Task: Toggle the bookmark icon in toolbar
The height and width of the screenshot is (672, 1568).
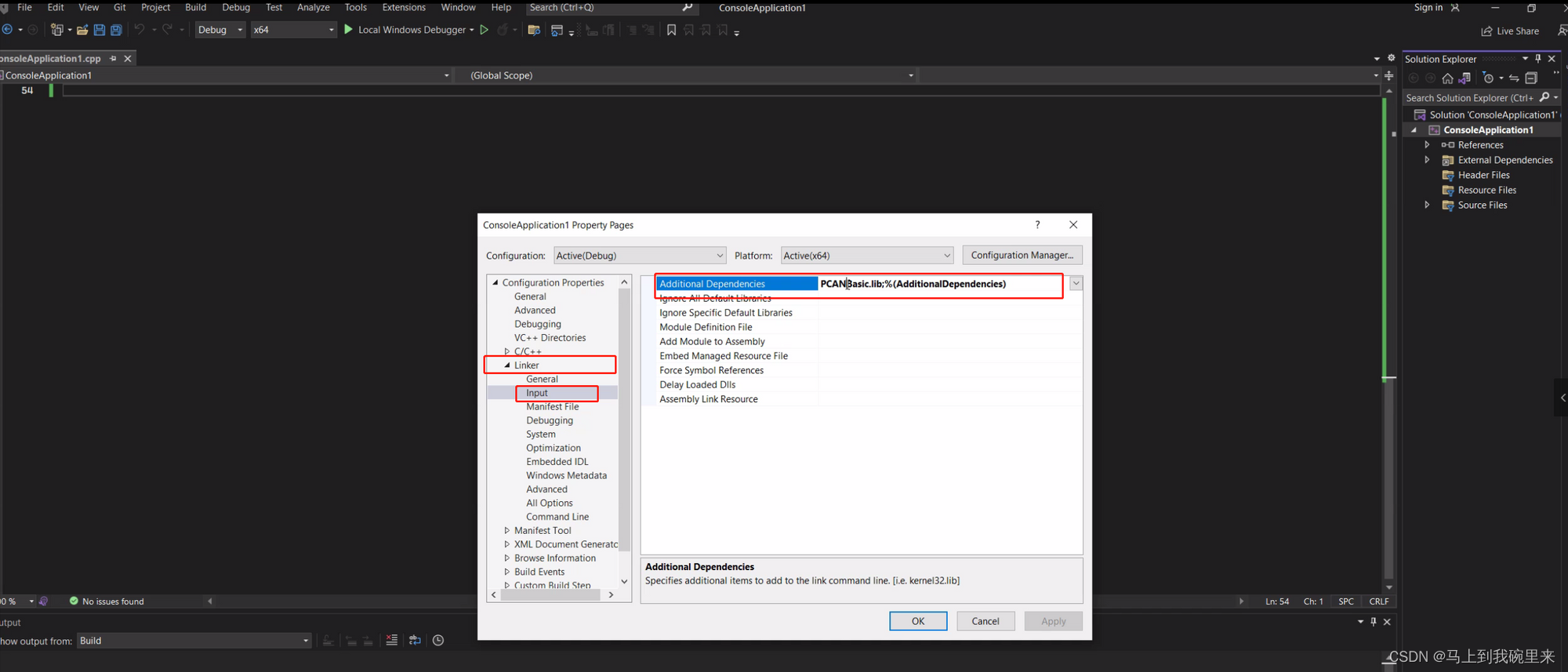Action: coord(671,30)
